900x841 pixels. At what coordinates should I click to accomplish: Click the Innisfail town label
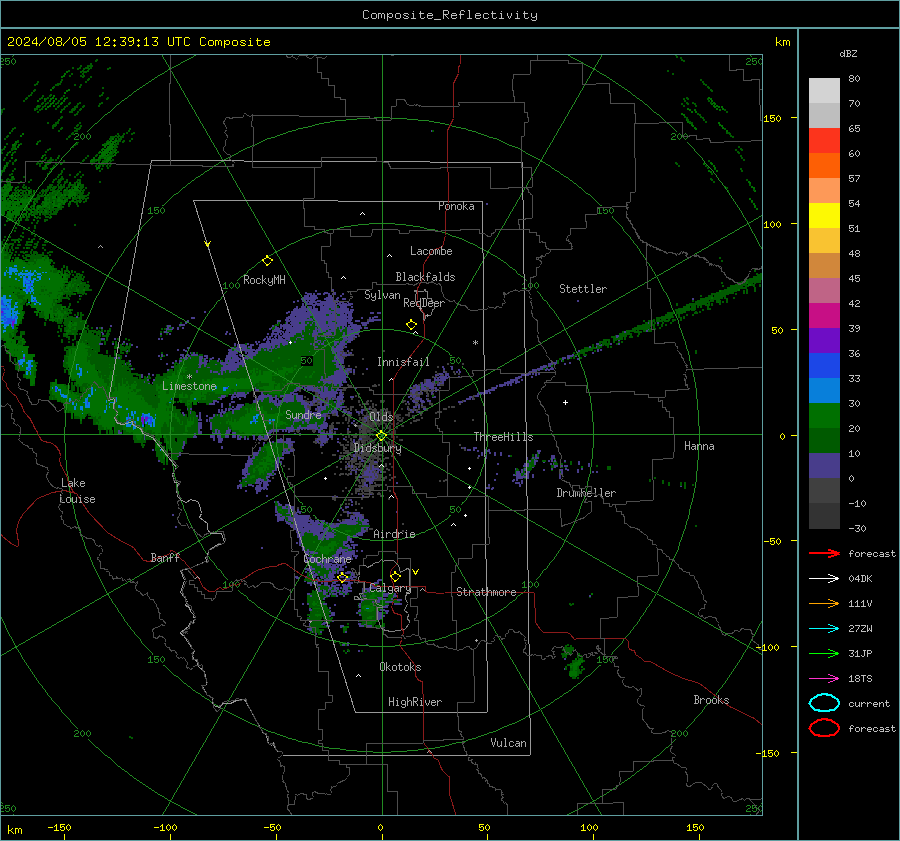tap(404, 362)
